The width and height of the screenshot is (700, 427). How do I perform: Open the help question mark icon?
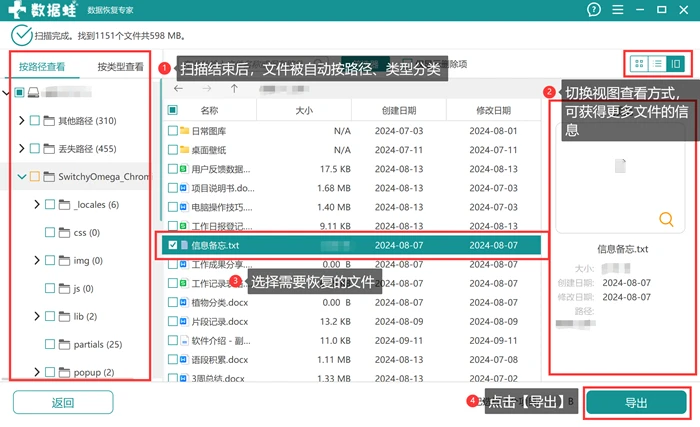click(594, 9)
